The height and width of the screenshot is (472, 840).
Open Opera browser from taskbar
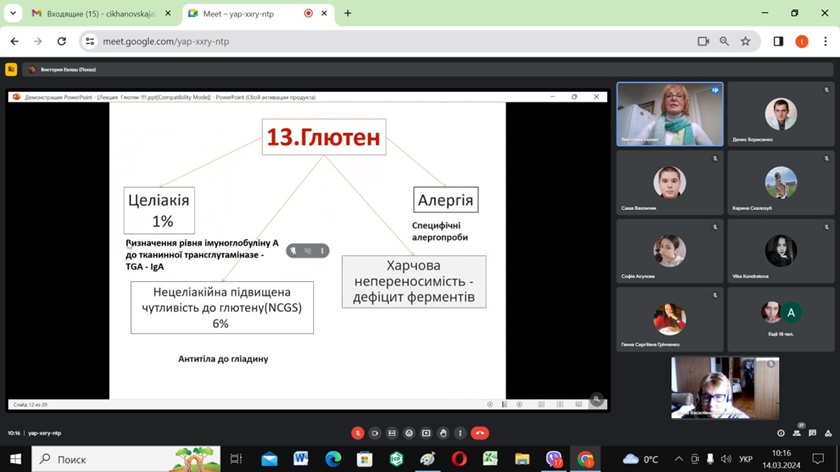click(459, 459)
